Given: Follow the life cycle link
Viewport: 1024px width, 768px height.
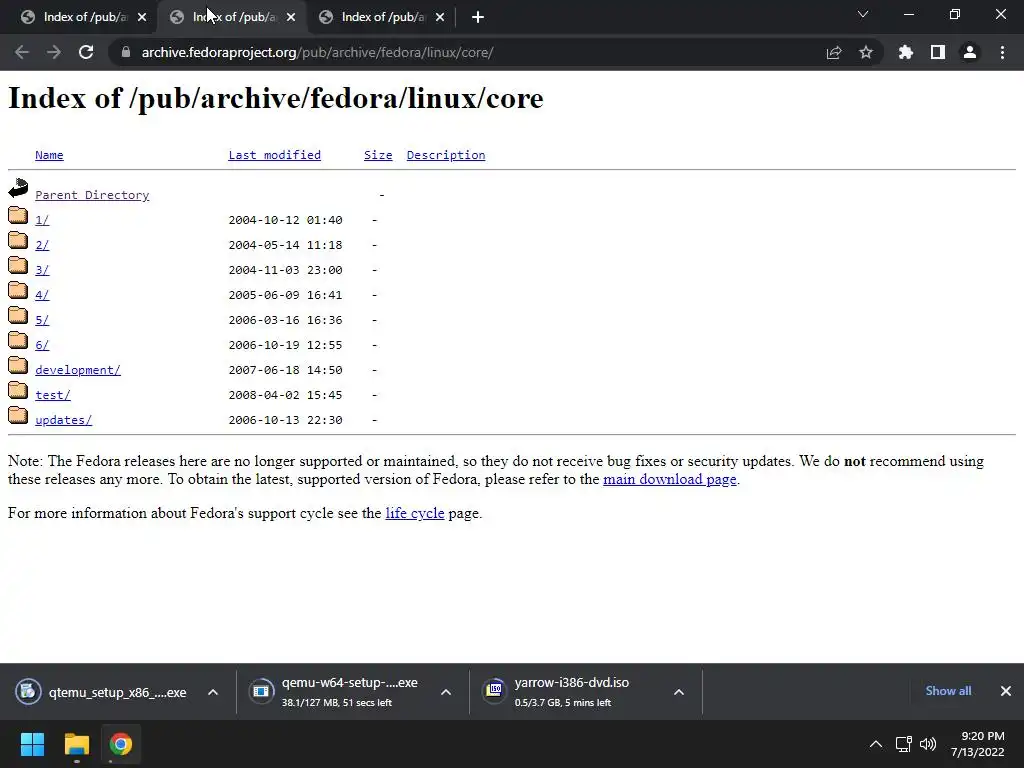Looking at the screenshot, I should 415,513.
